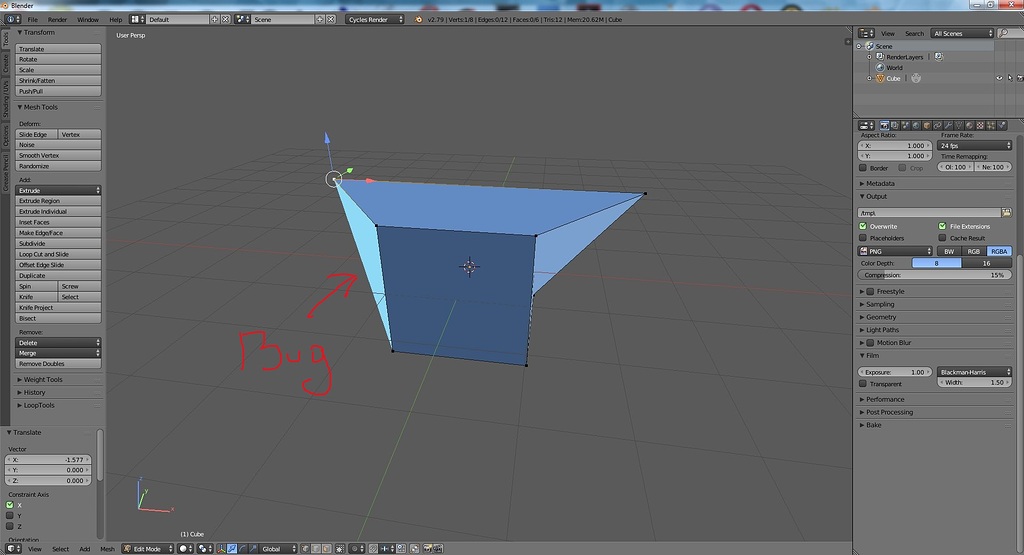Screen dimensions: 1024x555
Task: Expand the Sampling panel
Action: (x=880, y=304)
